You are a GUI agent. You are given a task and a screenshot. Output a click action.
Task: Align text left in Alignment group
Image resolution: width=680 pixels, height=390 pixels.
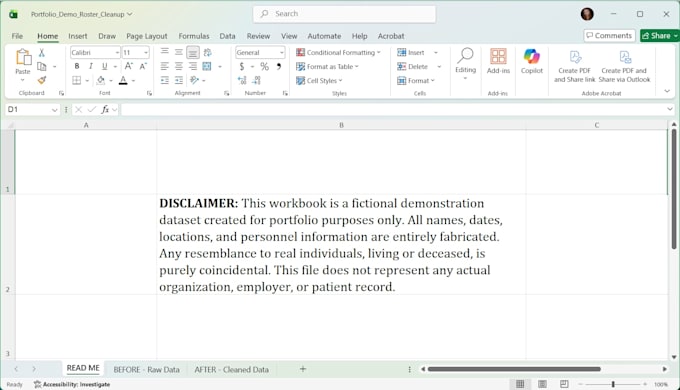(165, 66)
